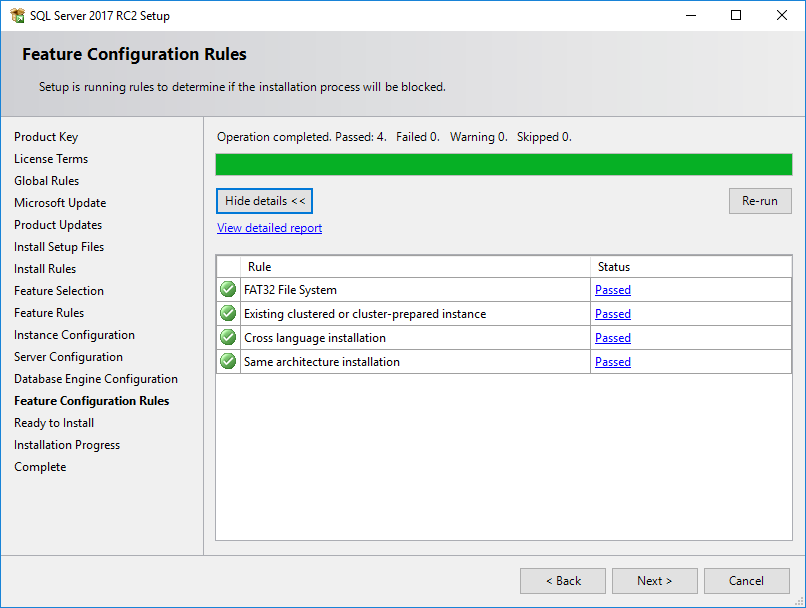Click the Status column header
The width and height of the screenshot is (806, 608).
click(691, 267)
